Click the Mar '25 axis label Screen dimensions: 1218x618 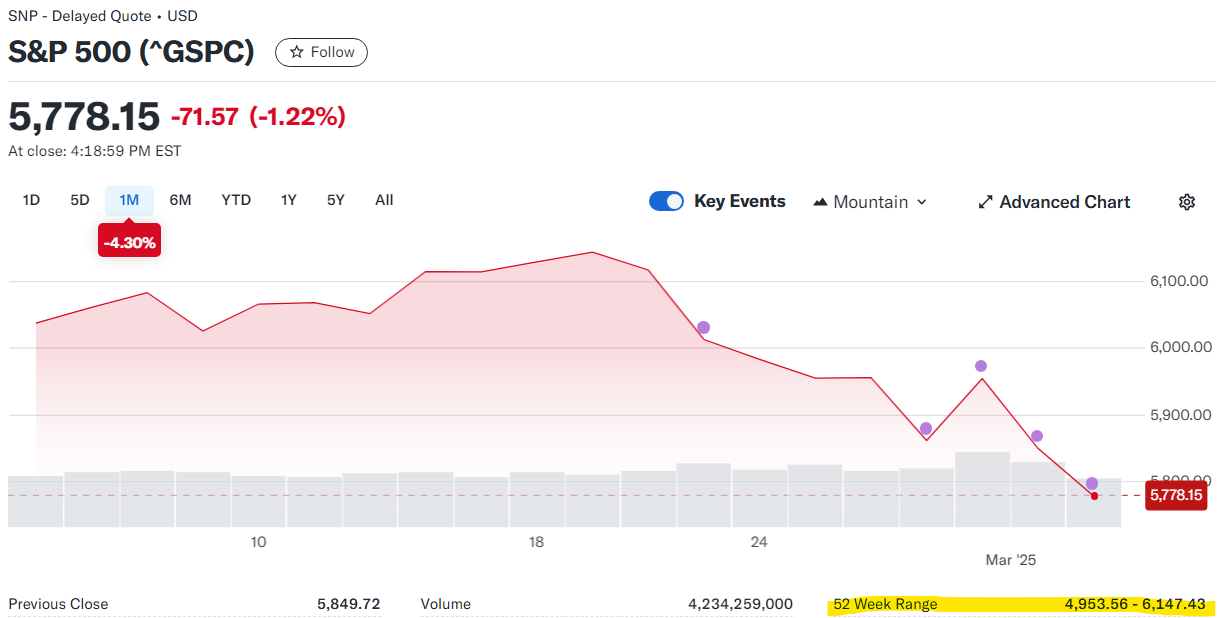(1011, 560)
